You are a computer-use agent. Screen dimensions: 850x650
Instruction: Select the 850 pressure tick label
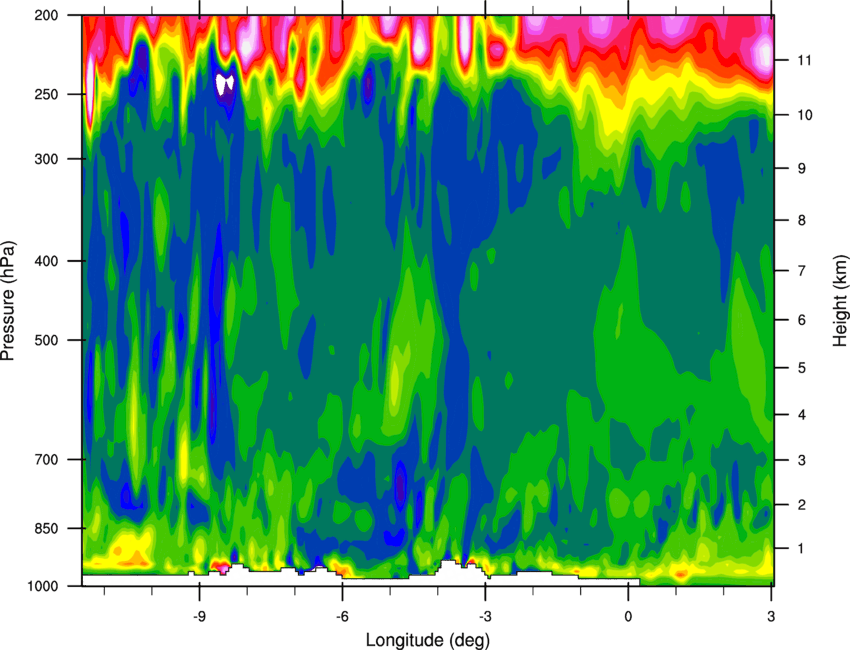tap(47, 528)
